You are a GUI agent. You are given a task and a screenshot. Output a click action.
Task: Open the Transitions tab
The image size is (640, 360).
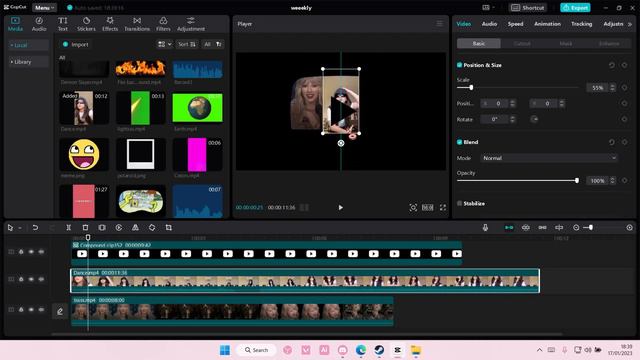point(137,24)
